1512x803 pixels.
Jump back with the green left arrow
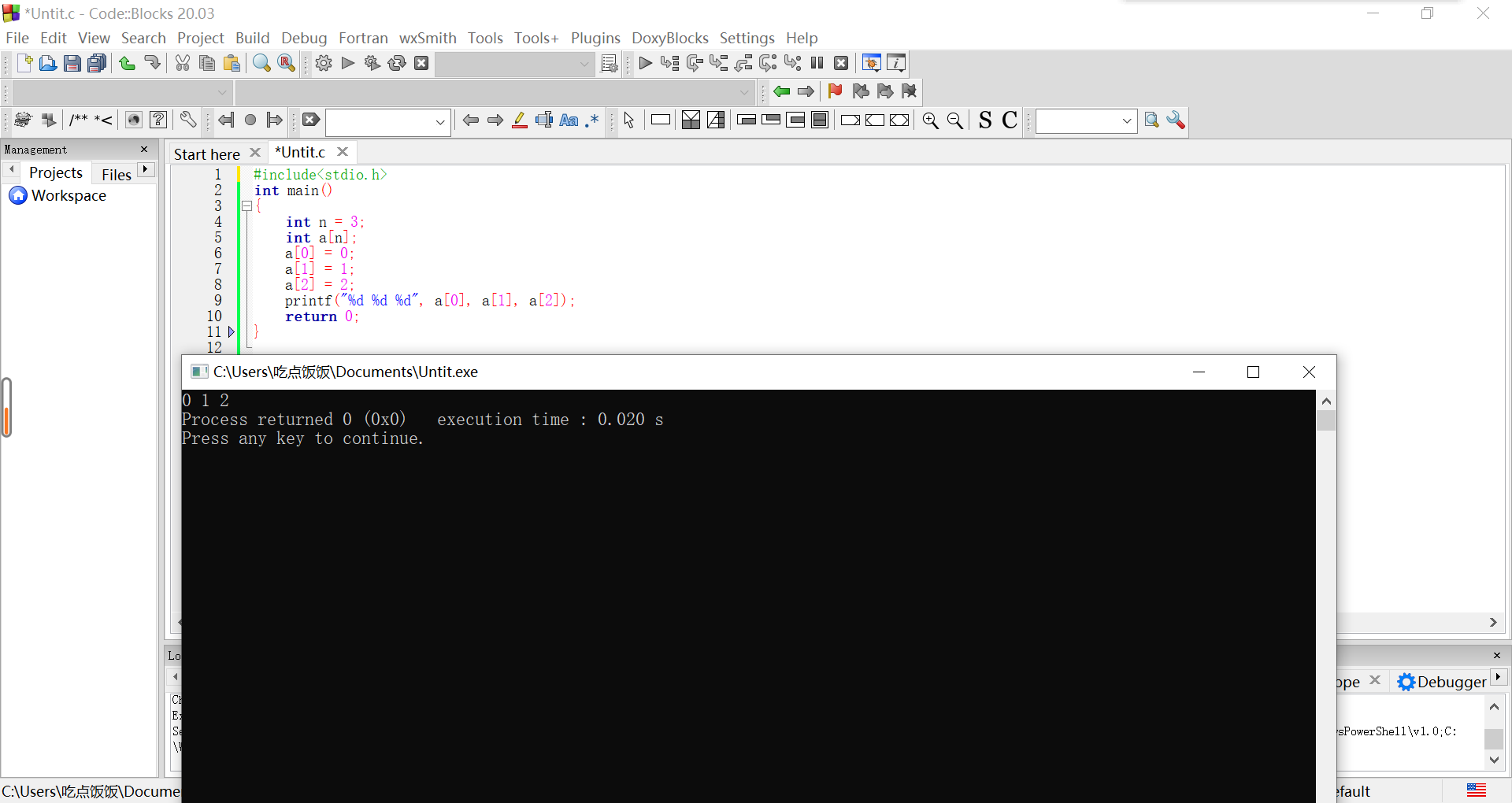tap(781, 91)
